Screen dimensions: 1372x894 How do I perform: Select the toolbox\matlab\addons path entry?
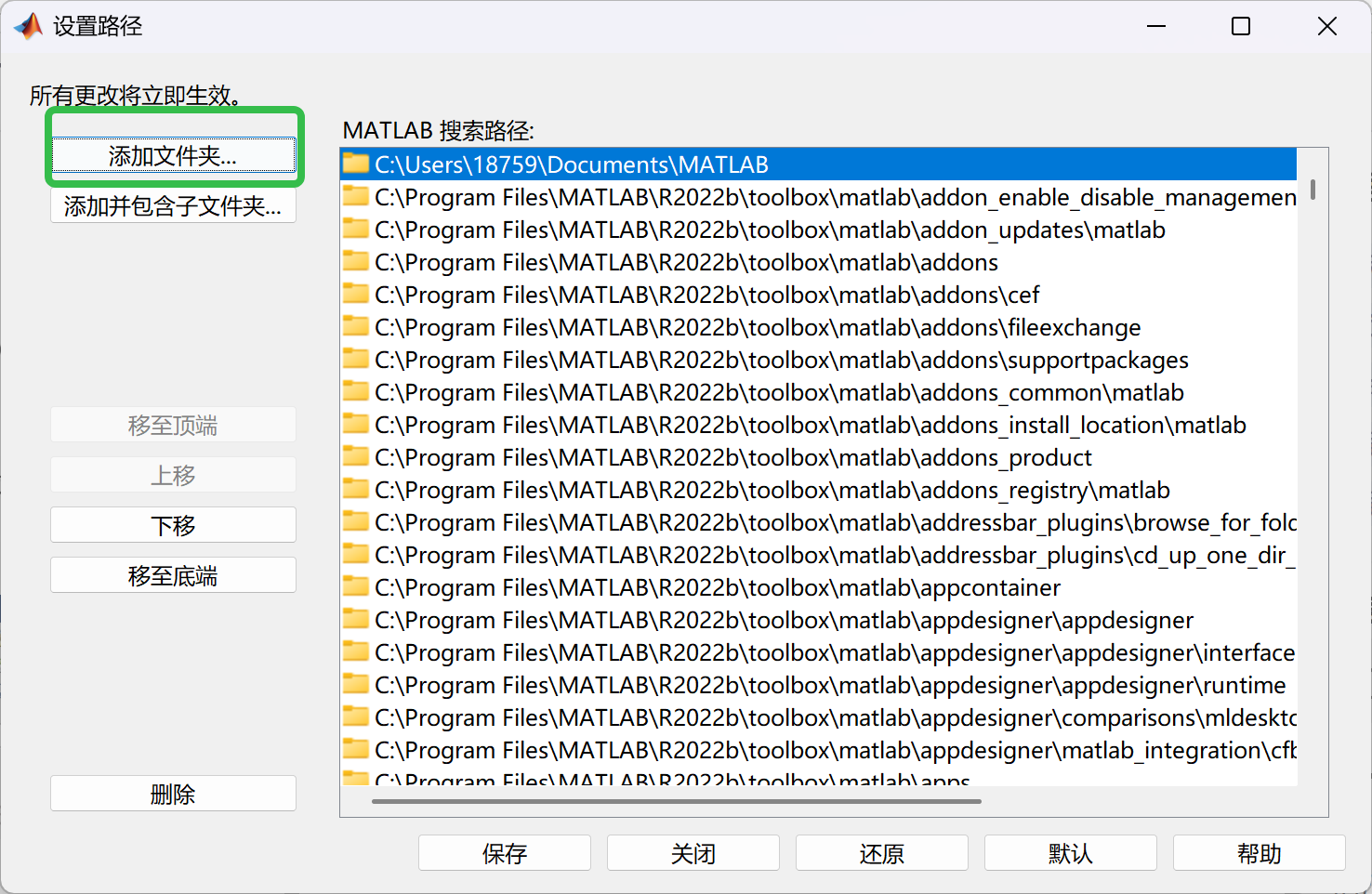tap(819, 262)
